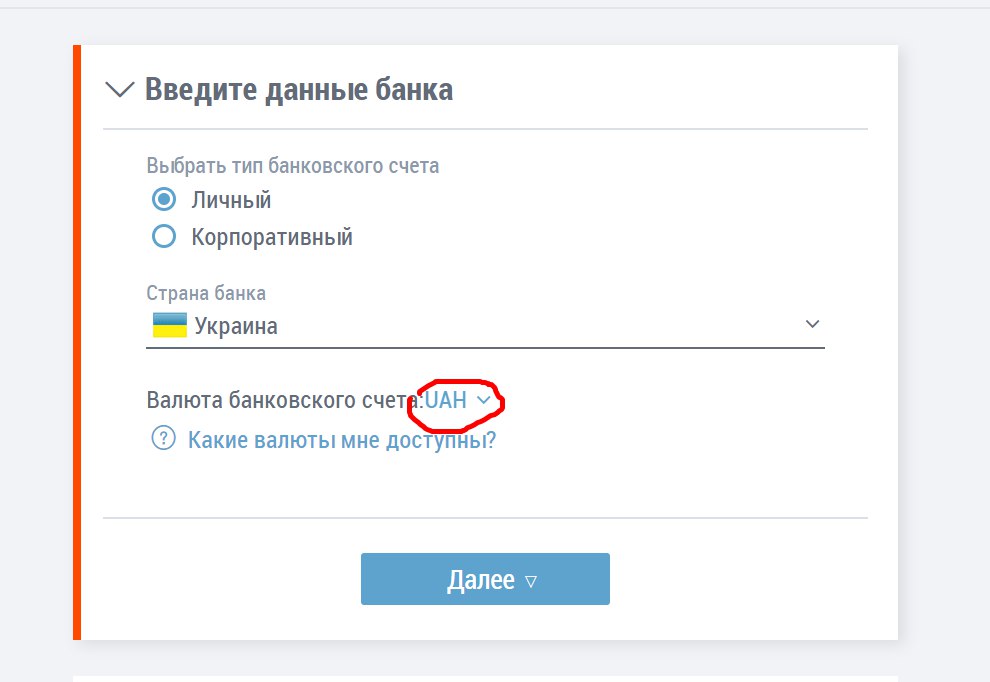
Task: Select the Личный radio button
Action: (x=163, y=199)
